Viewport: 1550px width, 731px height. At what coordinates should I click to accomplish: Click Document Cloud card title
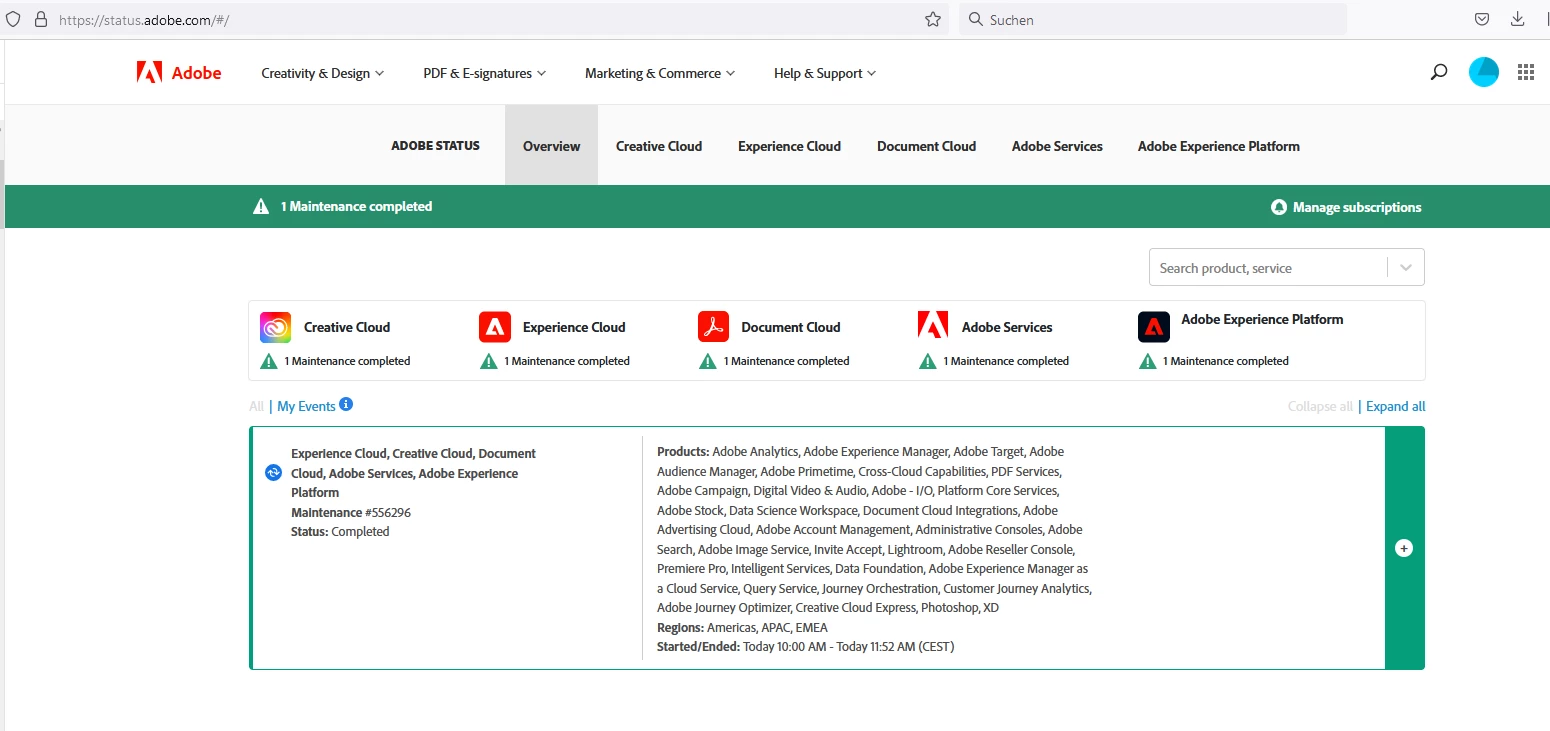[x=791, y=327]
